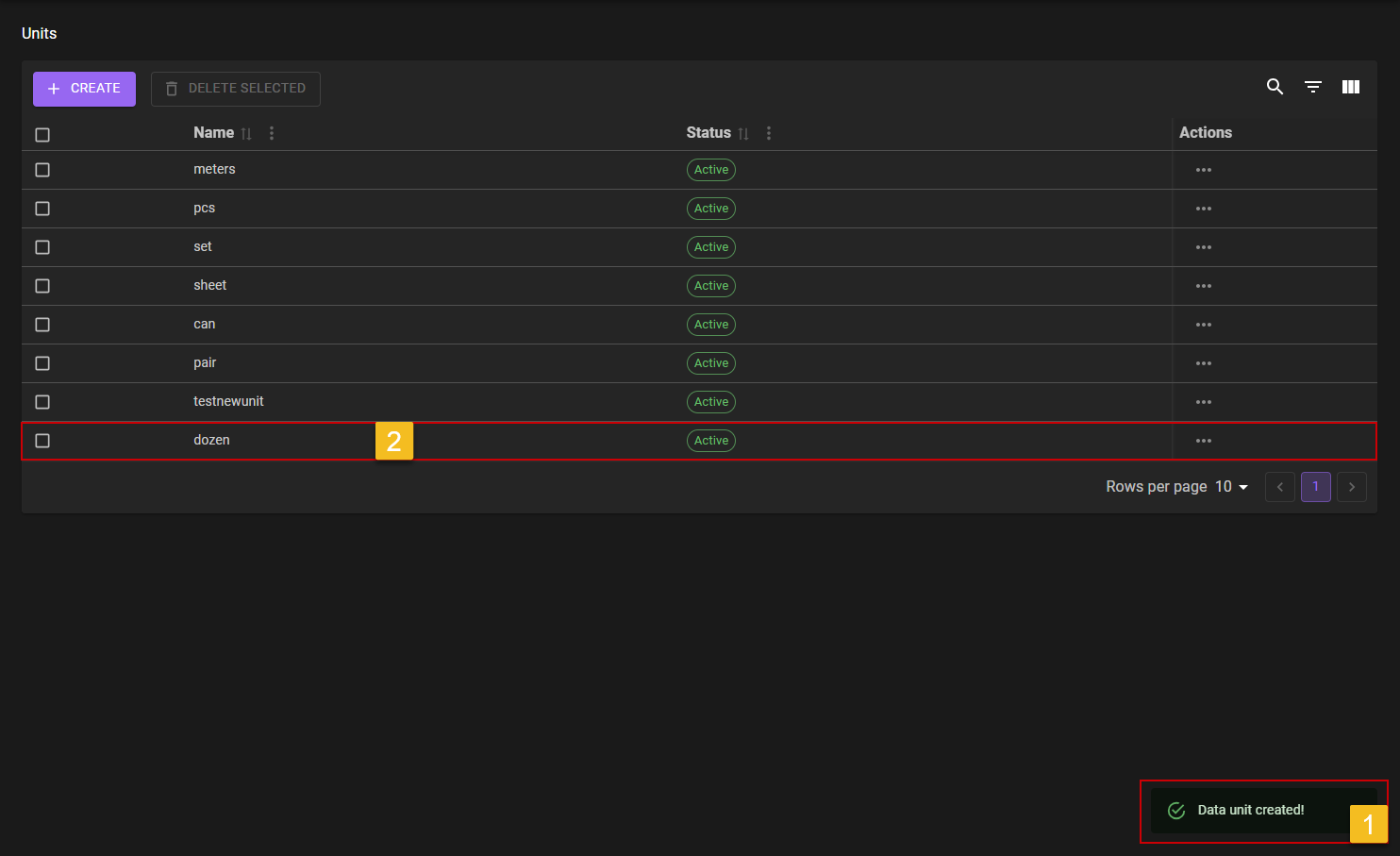Open three-dot actions for testnewunit row

point(1203,402)
